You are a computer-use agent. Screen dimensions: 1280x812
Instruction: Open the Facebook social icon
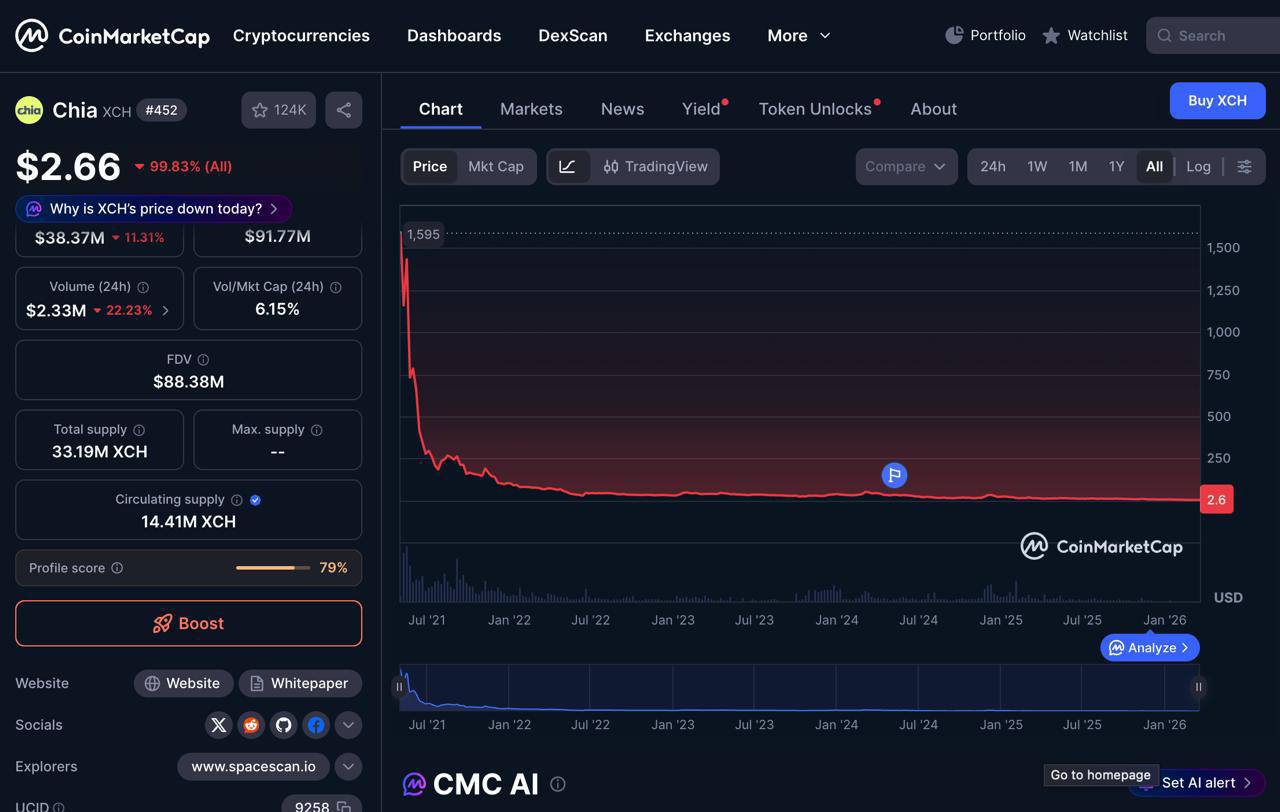316,725
